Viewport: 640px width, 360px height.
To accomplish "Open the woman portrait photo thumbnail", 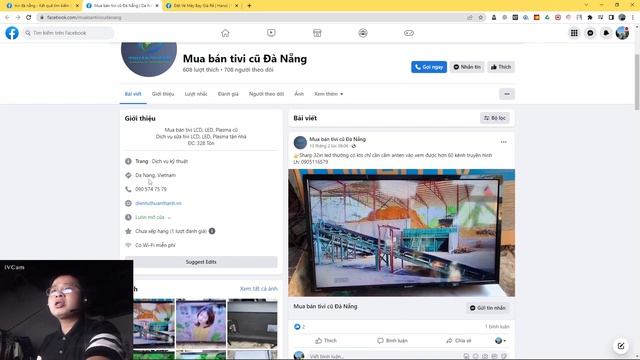I will [201, 323].
